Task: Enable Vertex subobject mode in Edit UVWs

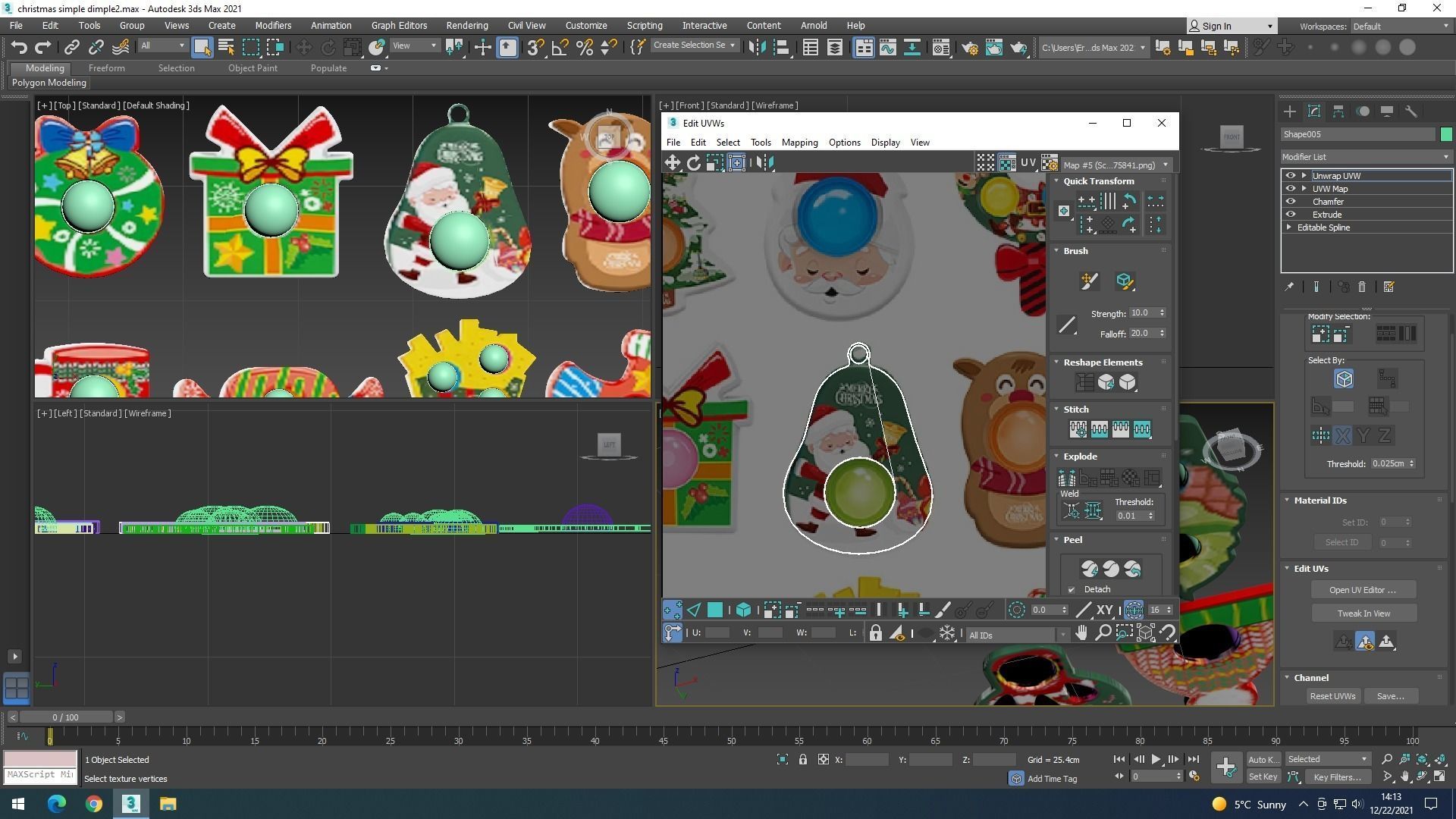Action: pos(673,610)
